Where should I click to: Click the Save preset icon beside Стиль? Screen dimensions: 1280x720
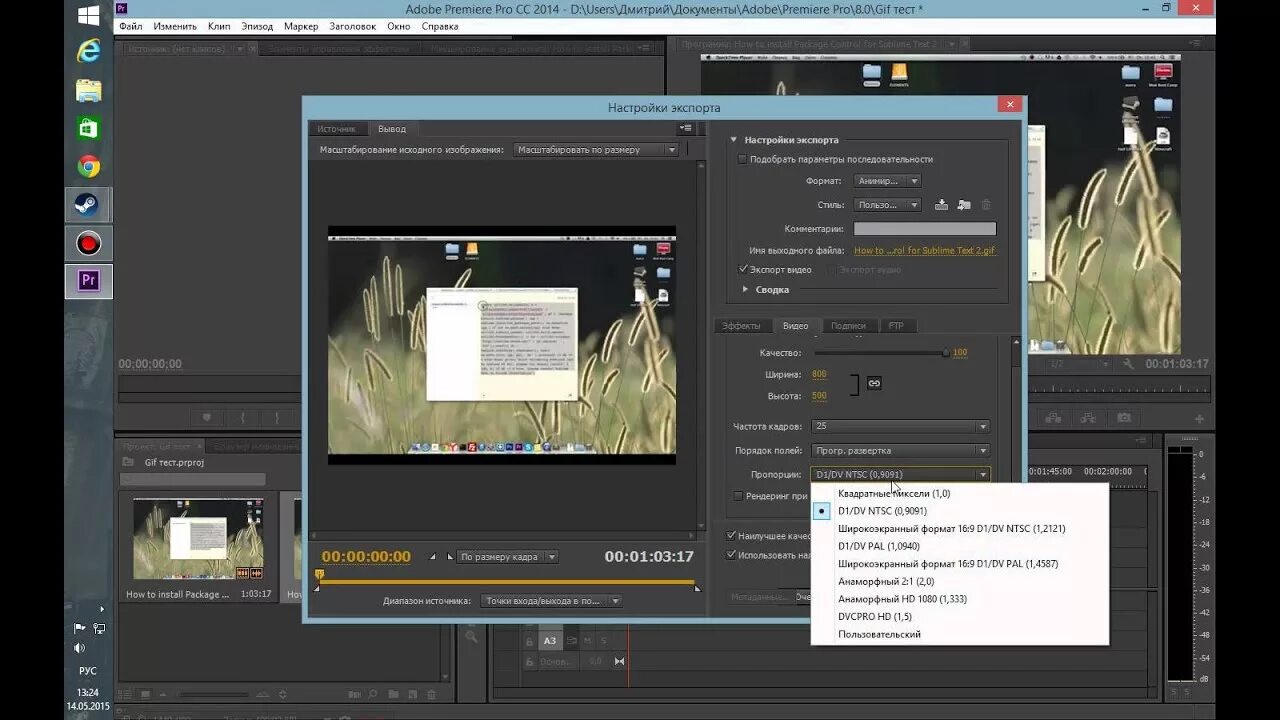[941, 205]
